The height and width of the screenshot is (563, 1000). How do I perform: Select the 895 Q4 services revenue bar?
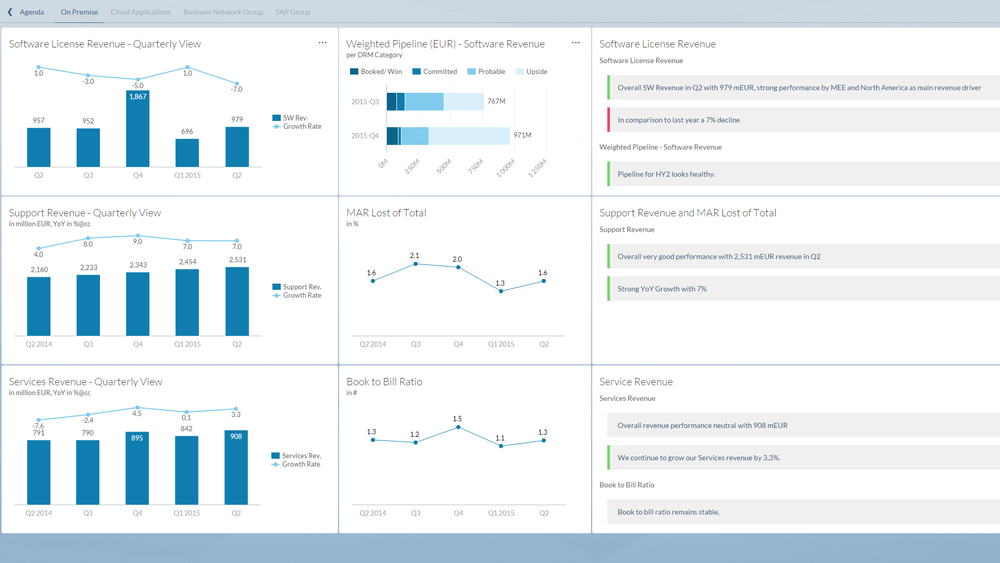click(x=137, y=468)
